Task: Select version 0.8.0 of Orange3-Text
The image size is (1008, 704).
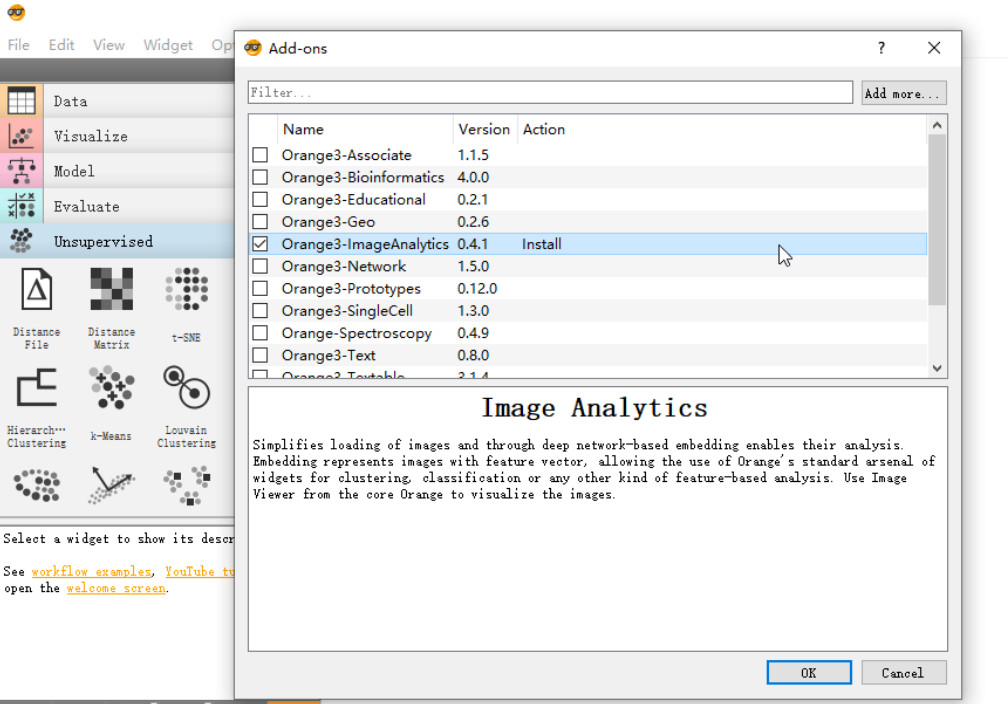Action: (x=473, y=356)
